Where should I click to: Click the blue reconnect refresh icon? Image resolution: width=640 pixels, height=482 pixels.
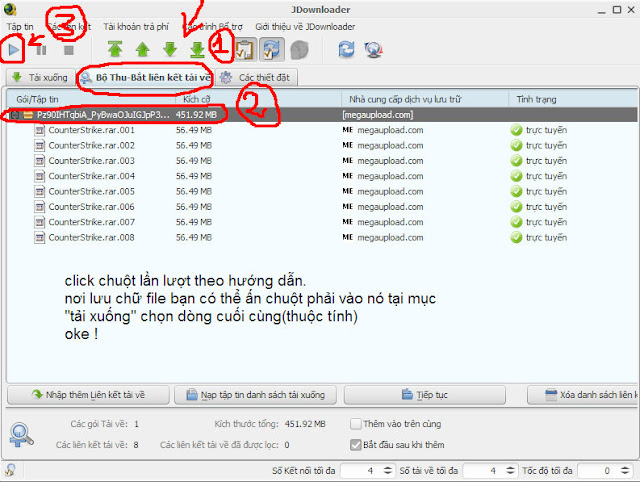[346, 50]
